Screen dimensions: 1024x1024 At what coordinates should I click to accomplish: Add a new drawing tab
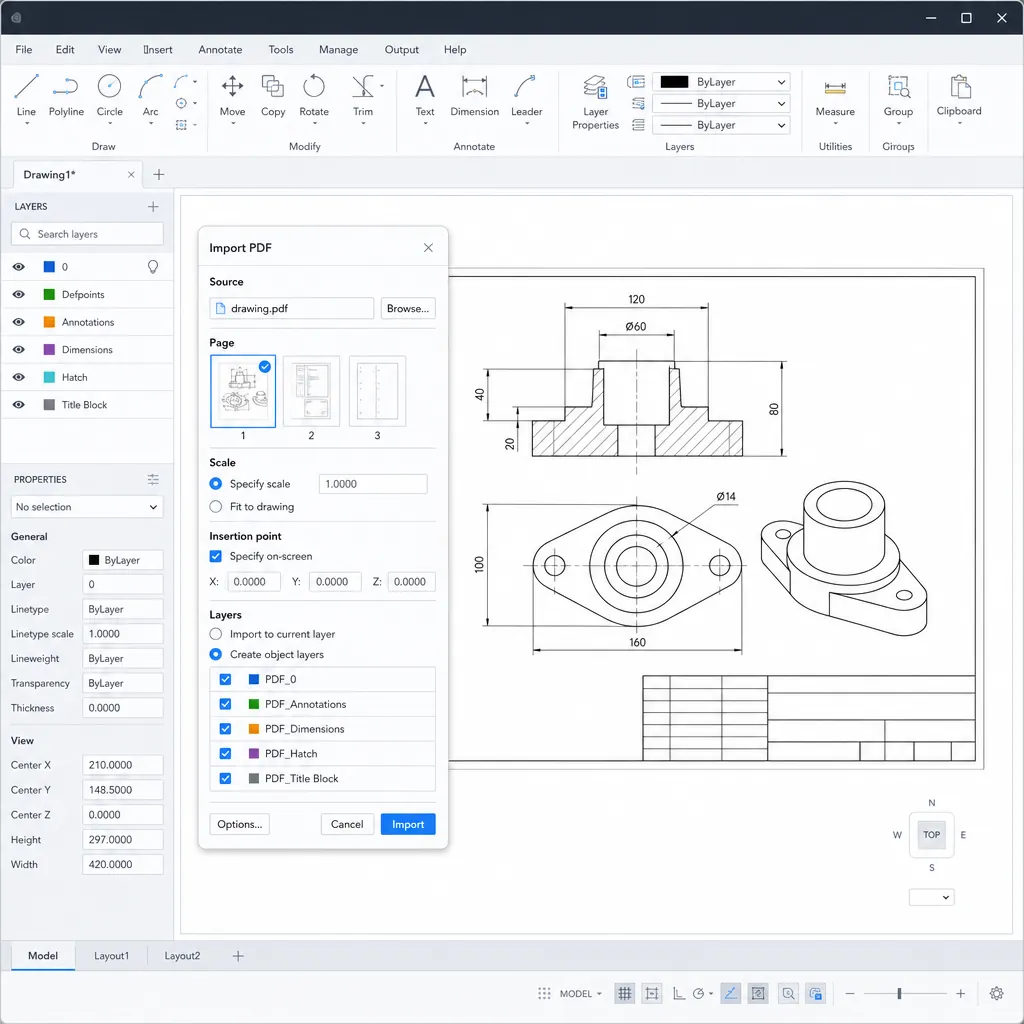coord(159,174)
